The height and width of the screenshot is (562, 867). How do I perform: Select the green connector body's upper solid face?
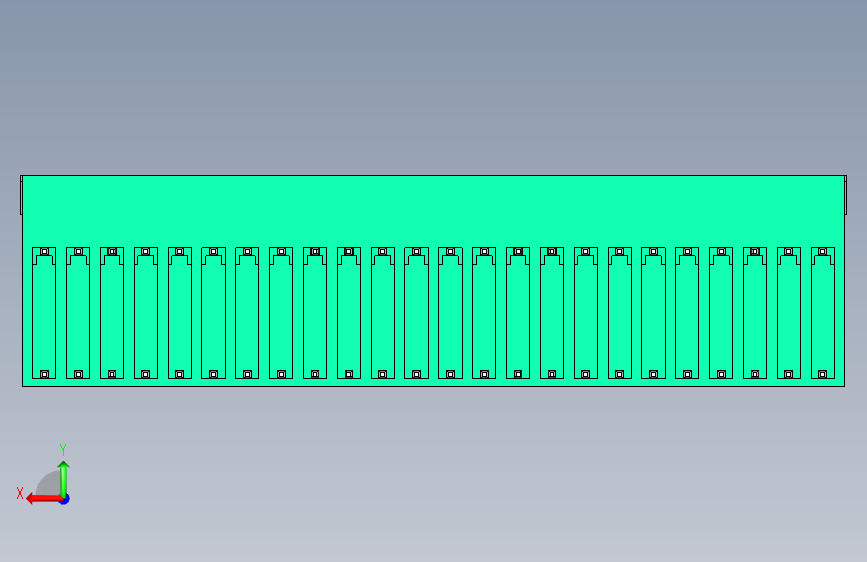pyautogui.click(x=434, y=211)
